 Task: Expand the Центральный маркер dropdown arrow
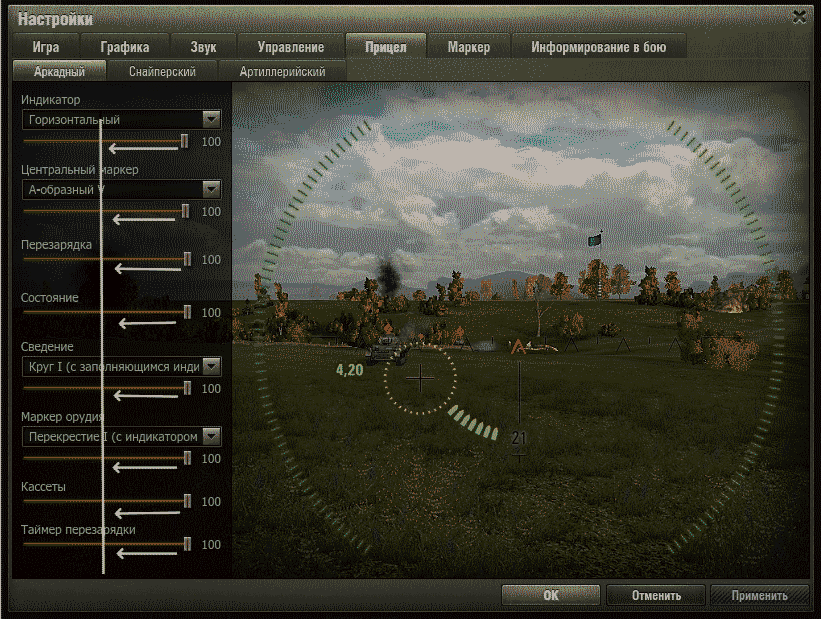[211, 189]
